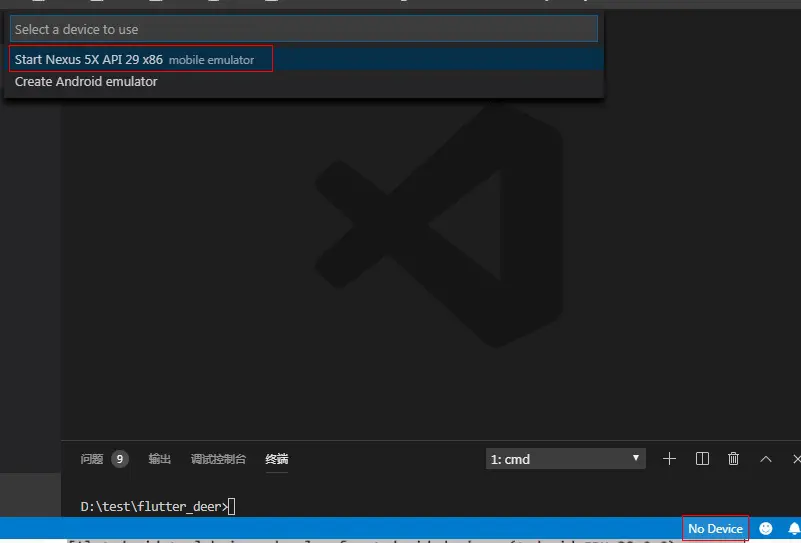Start Nexus 5X API 29 x86 emulator
The height and width of the screenshot is (543, 801).
[x=304, y=59]
